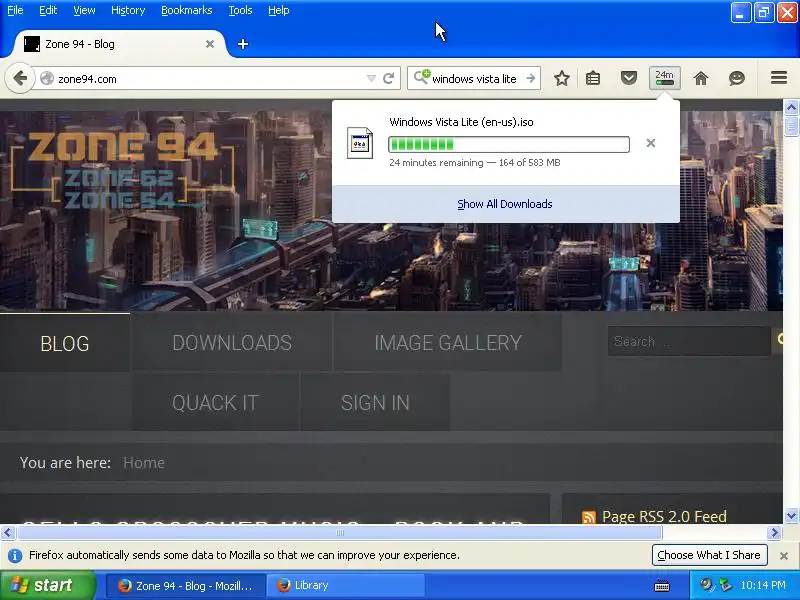Open the Bookmarks menu
Image resolution: width=800 pixels, height=600 pixels.
click(x=187, y=10)
